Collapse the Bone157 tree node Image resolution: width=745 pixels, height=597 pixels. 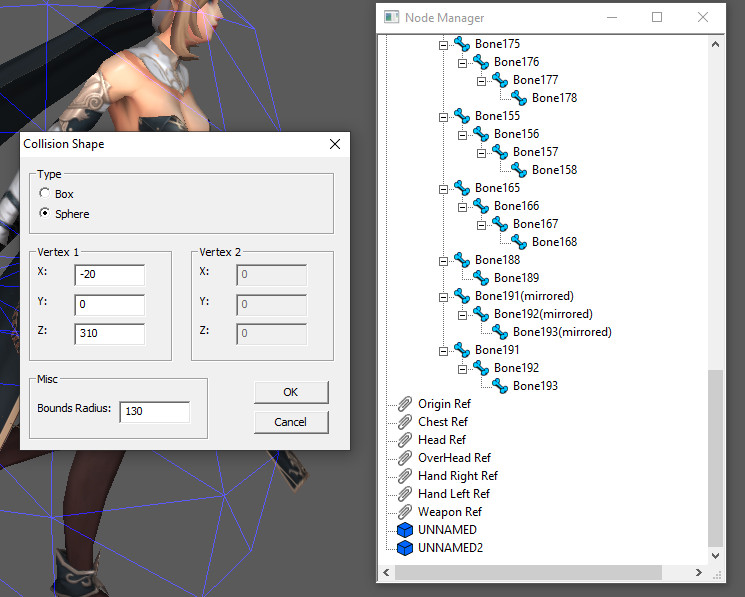point(481,153)
